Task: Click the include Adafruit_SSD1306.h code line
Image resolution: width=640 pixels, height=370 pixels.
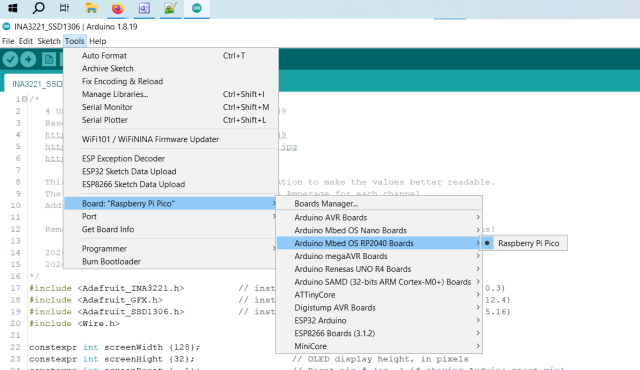Action: coord(107,312)
